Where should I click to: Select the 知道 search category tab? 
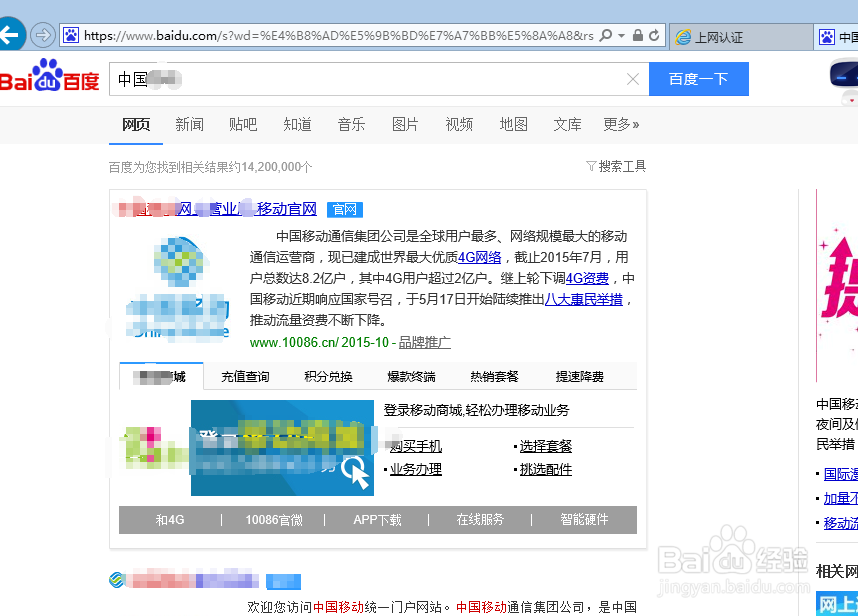click(x=297, y=125)
